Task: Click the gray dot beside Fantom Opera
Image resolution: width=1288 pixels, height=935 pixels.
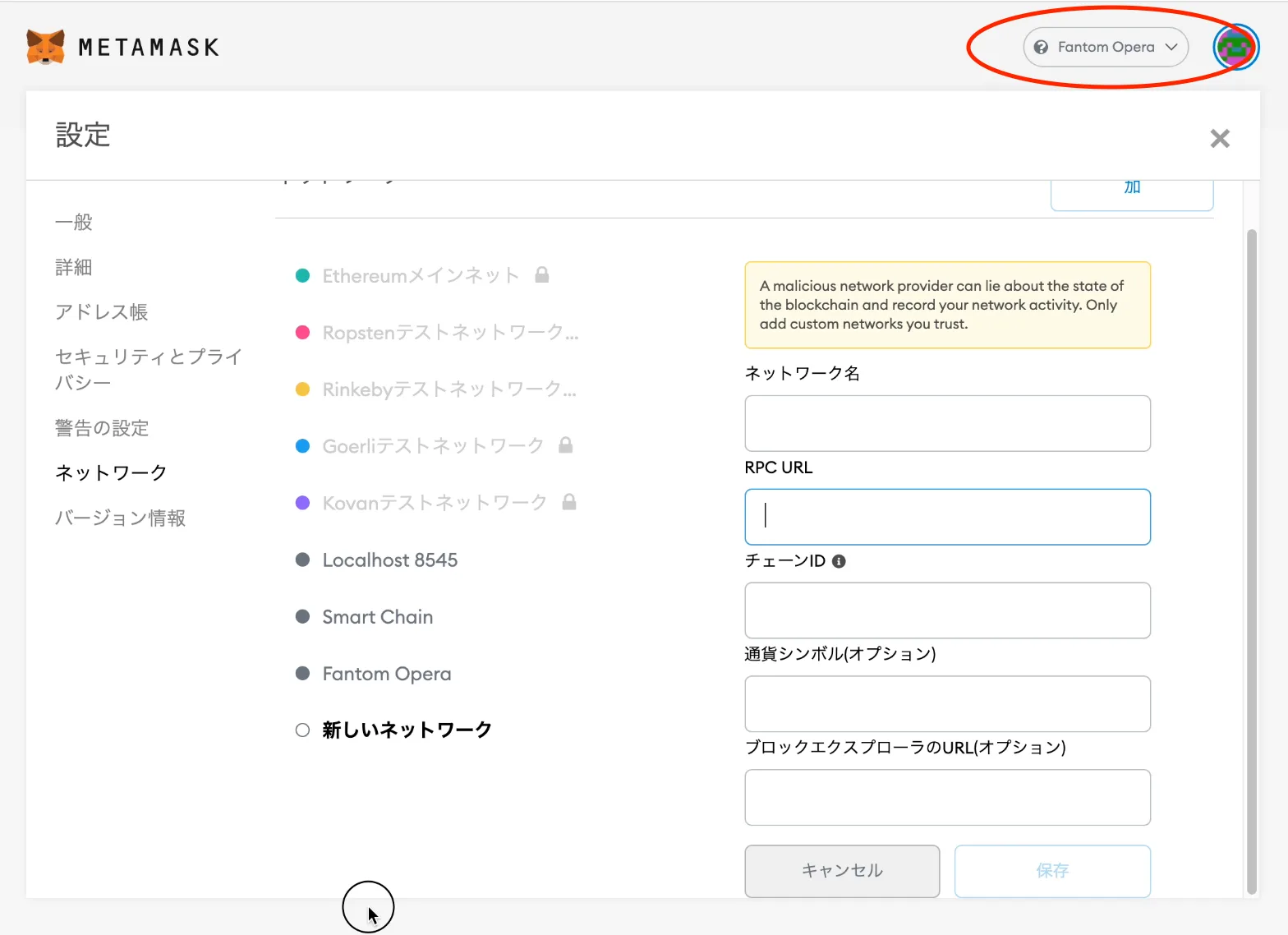Action: [x=302, y=673]
